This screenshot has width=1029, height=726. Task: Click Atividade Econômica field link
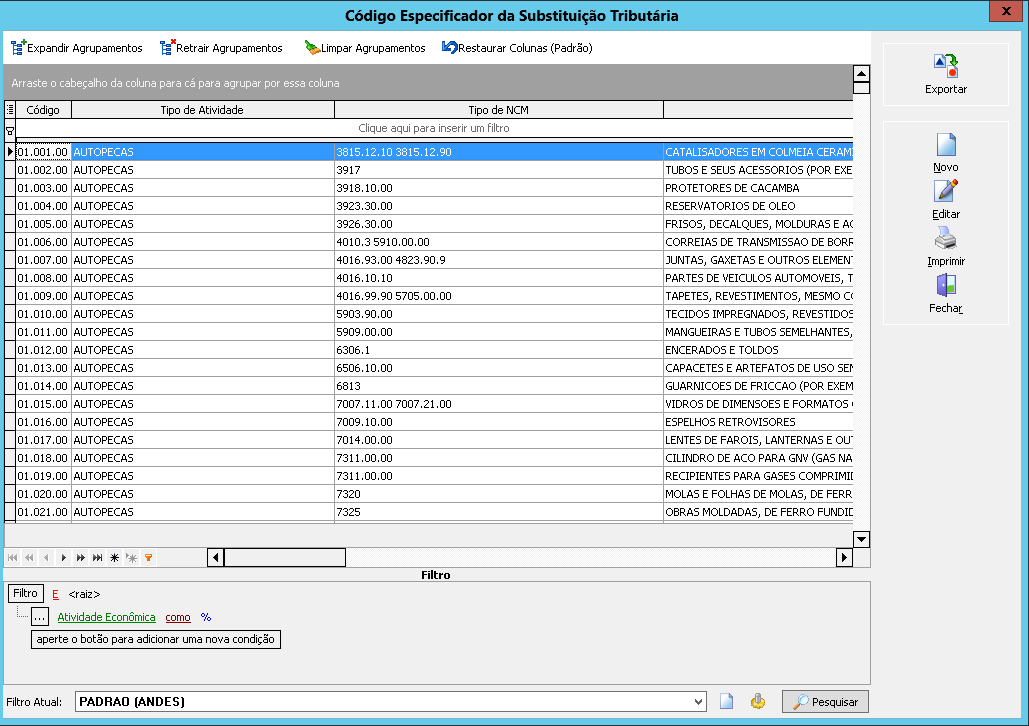(x=106, y=617)
